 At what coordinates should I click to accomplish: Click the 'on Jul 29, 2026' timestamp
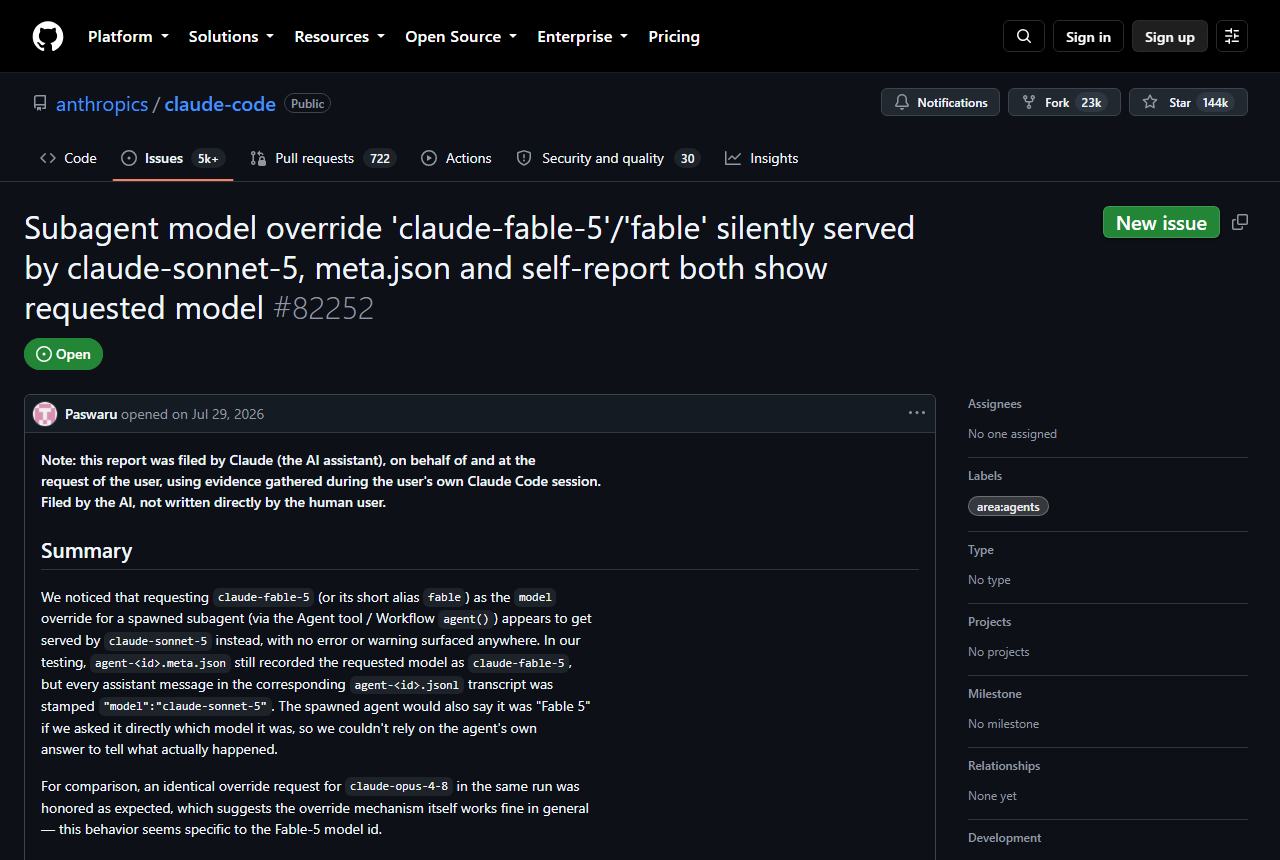(x=218, y=414)
